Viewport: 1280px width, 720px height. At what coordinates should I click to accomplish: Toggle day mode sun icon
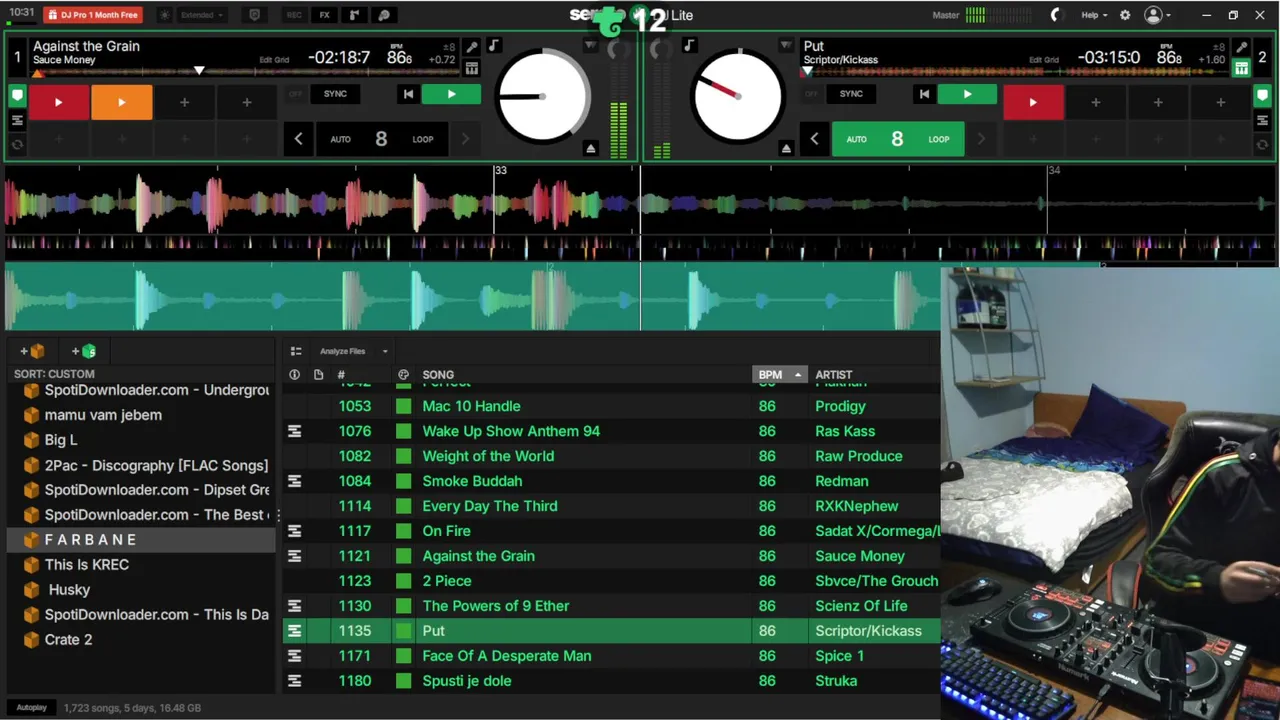(x=165, y=15)
